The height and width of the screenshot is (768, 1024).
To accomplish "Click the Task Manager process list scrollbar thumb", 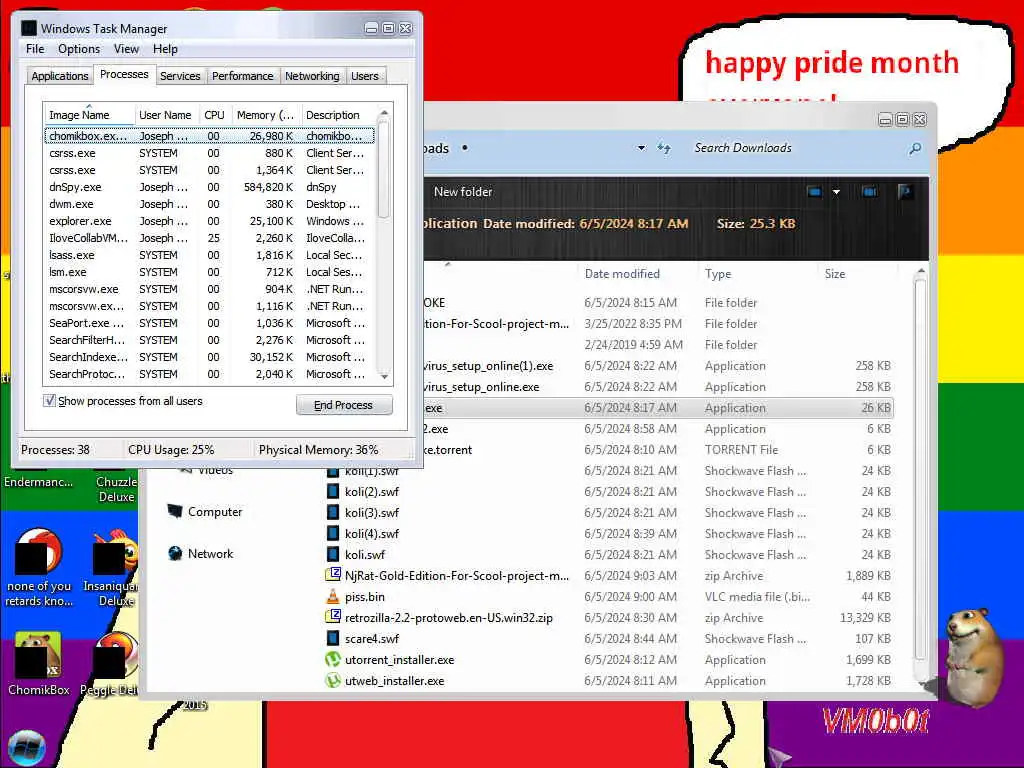I will pos(384,171).
